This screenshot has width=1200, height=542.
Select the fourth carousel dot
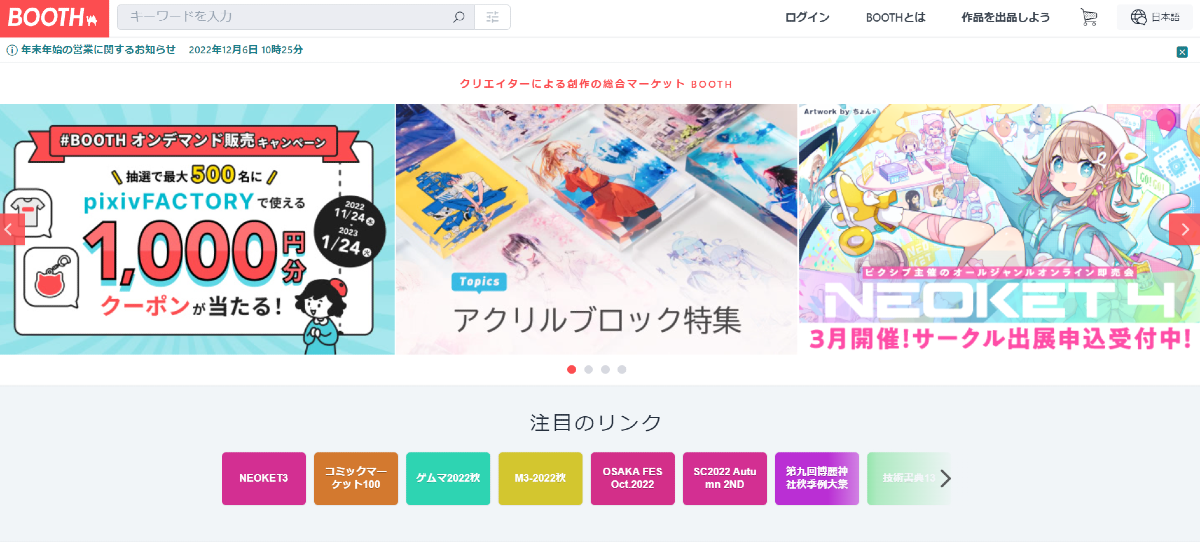(621, 369)
